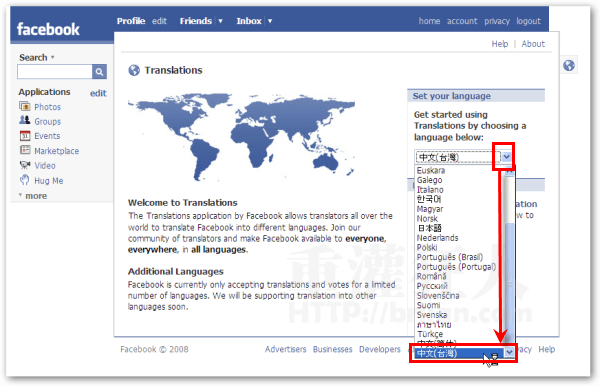Open the Developers footer link
Screen dimensions: 600x386
[x=380, y=349]
